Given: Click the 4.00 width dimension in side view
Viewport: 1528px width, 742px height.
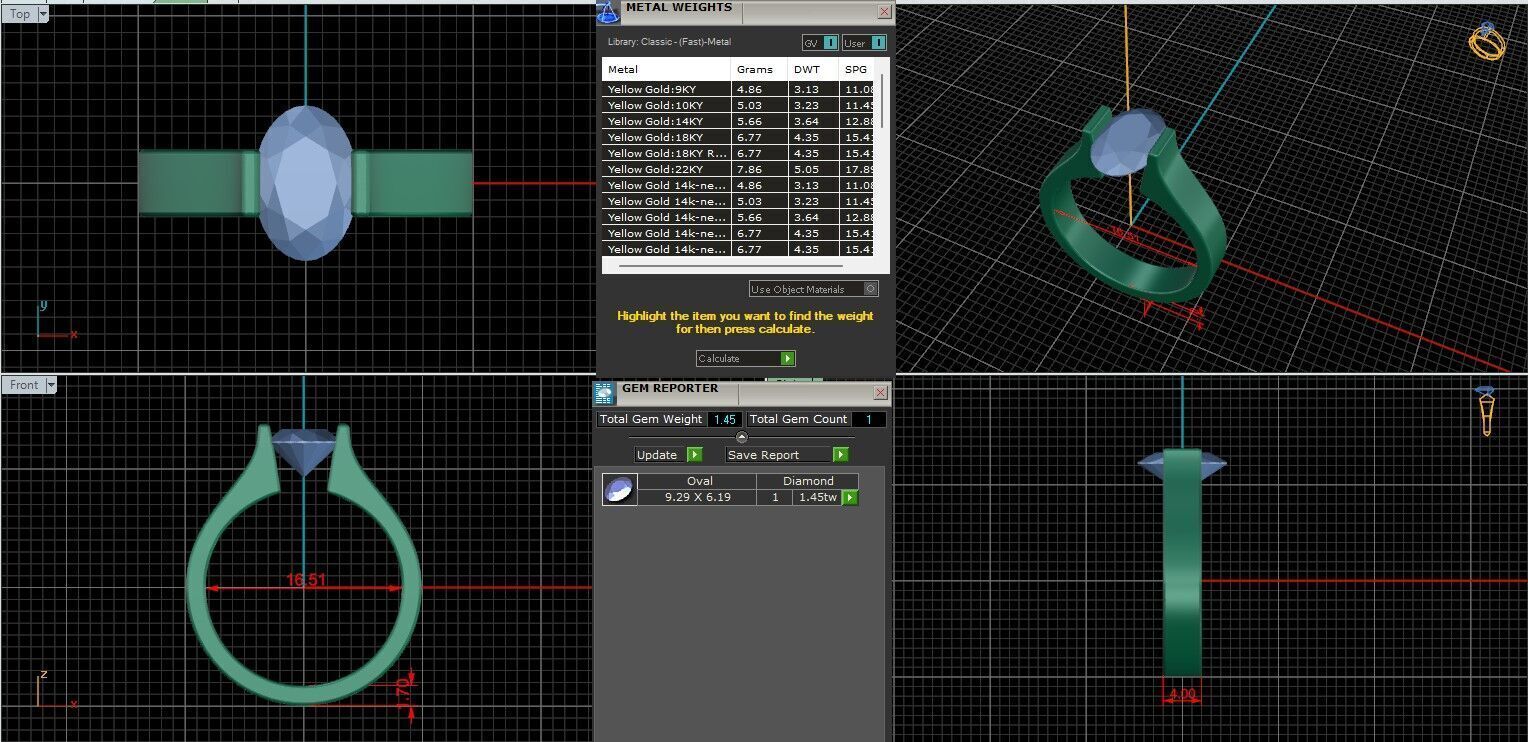Looking at the screenshot, I should tap(1183, 694).
